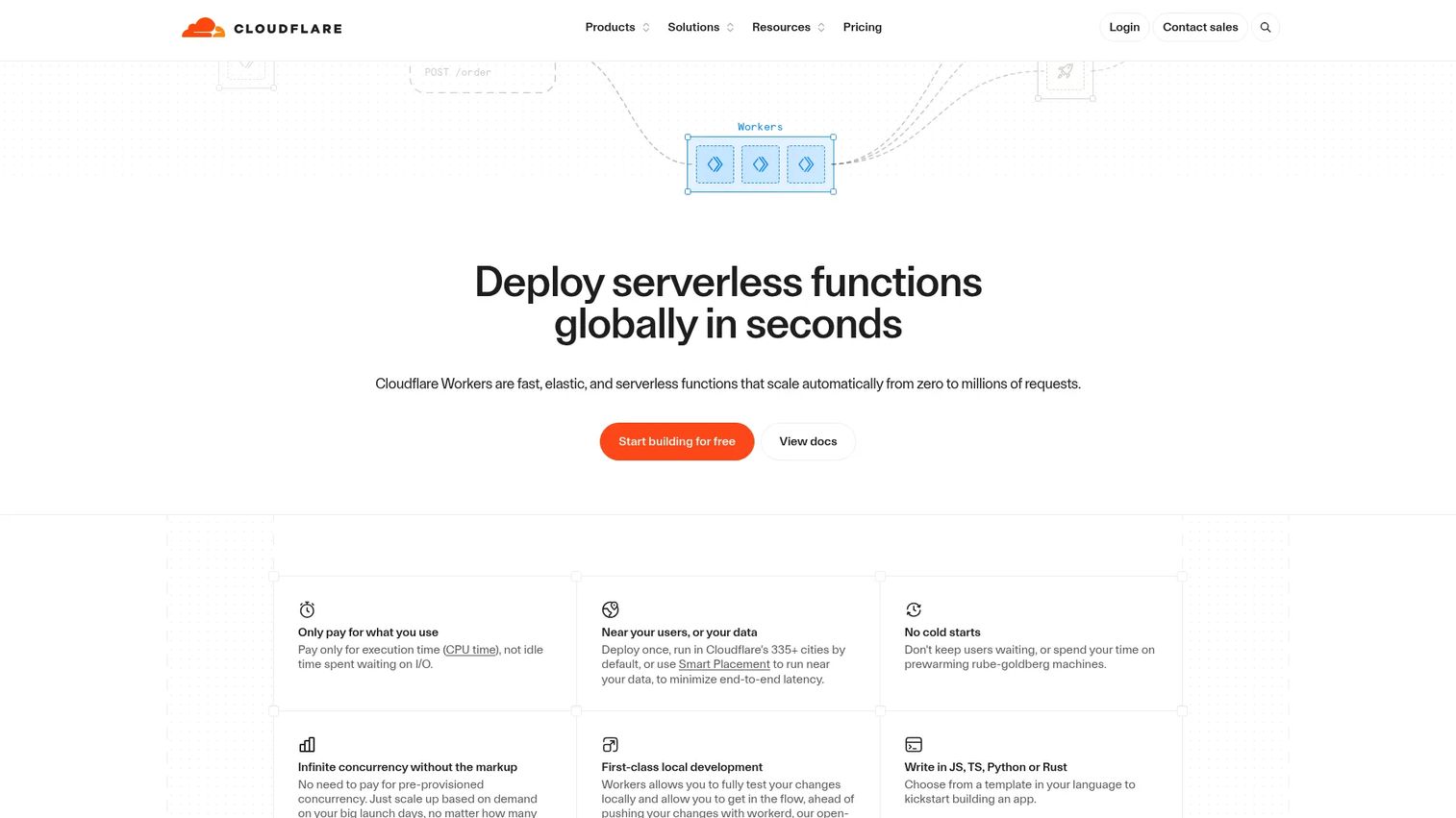Open the Products menu
The height and width of the screenshot is (818, 1456).
click(x=617, y=28)
